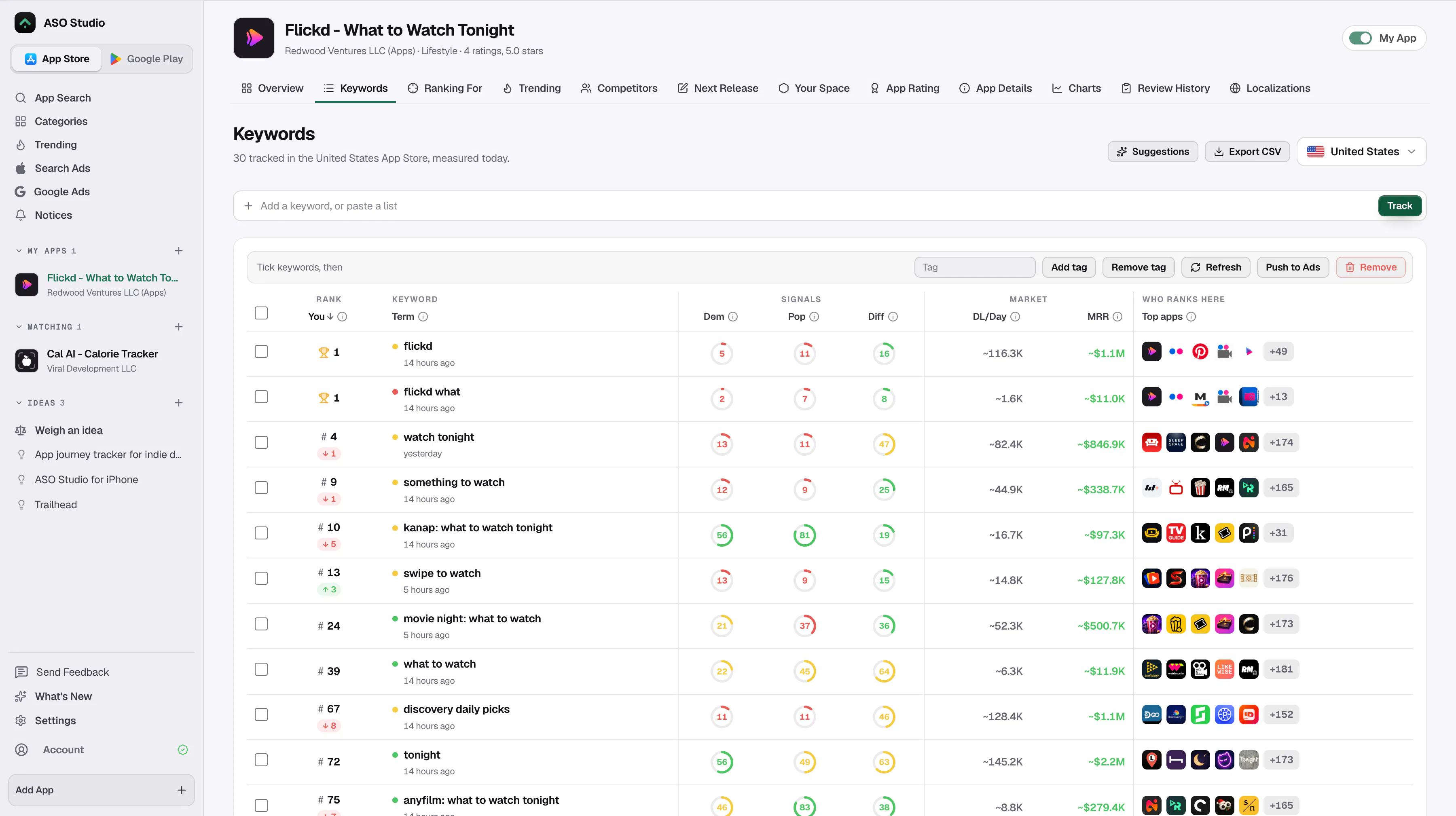Expand +49 more apps for flickd
This screenshot has width=1456, height=816.
1278,351
